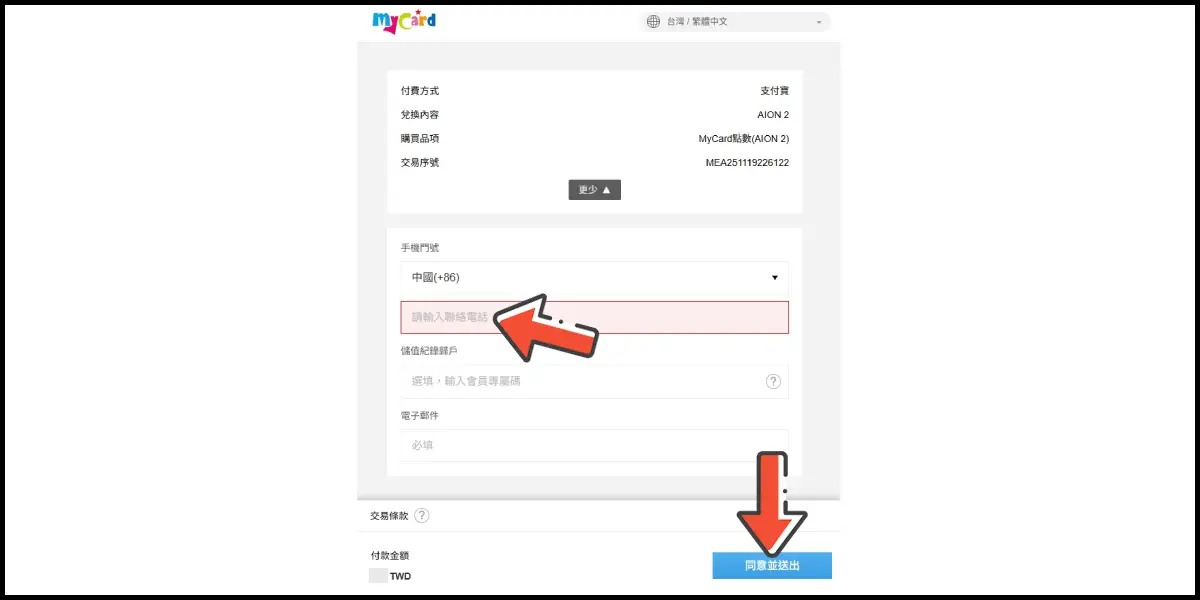
Task: Click the 交易條款 terms label
Action: pos(387,516)
